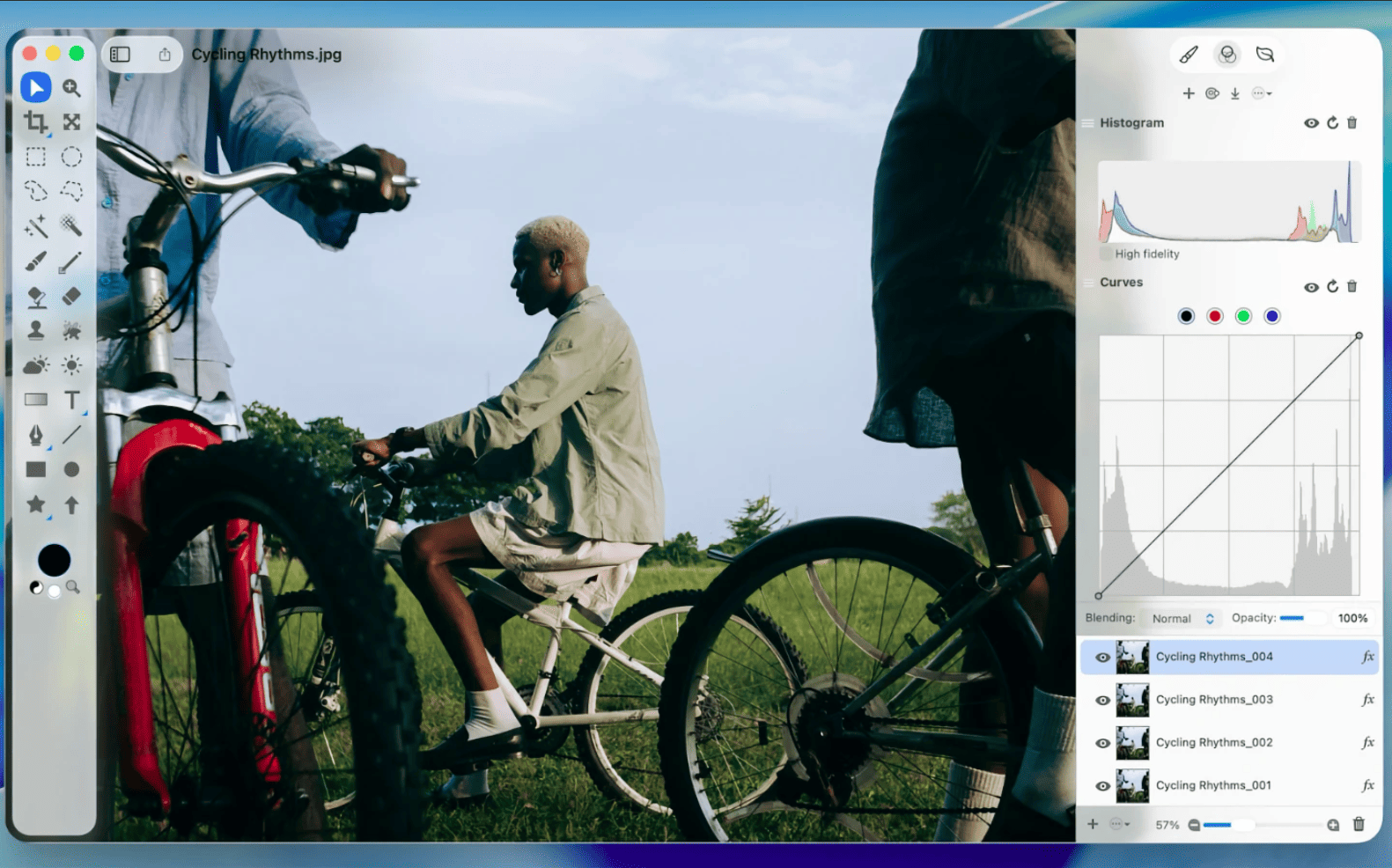This screenshot has height=868, width=1392.
Task: Select the rectangle shape tool
Action: click(x=36, y=469)
